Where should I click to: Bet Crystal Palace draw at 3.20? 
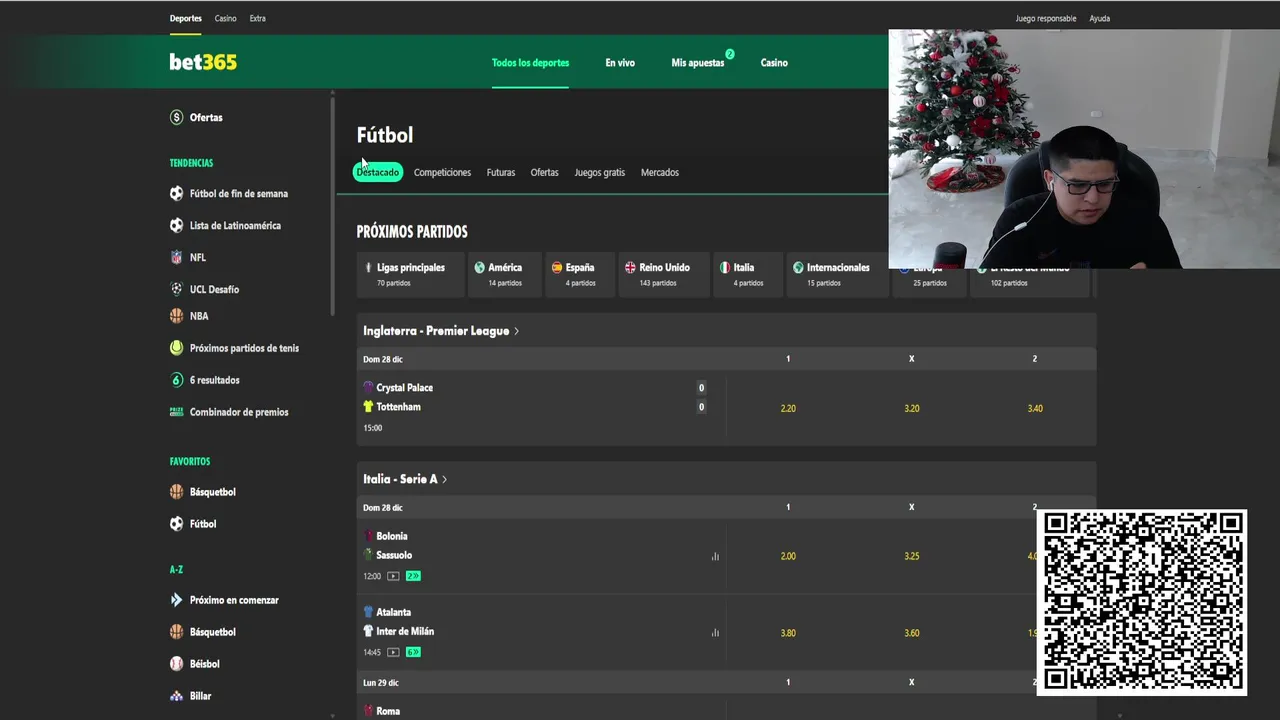[911, 408]
